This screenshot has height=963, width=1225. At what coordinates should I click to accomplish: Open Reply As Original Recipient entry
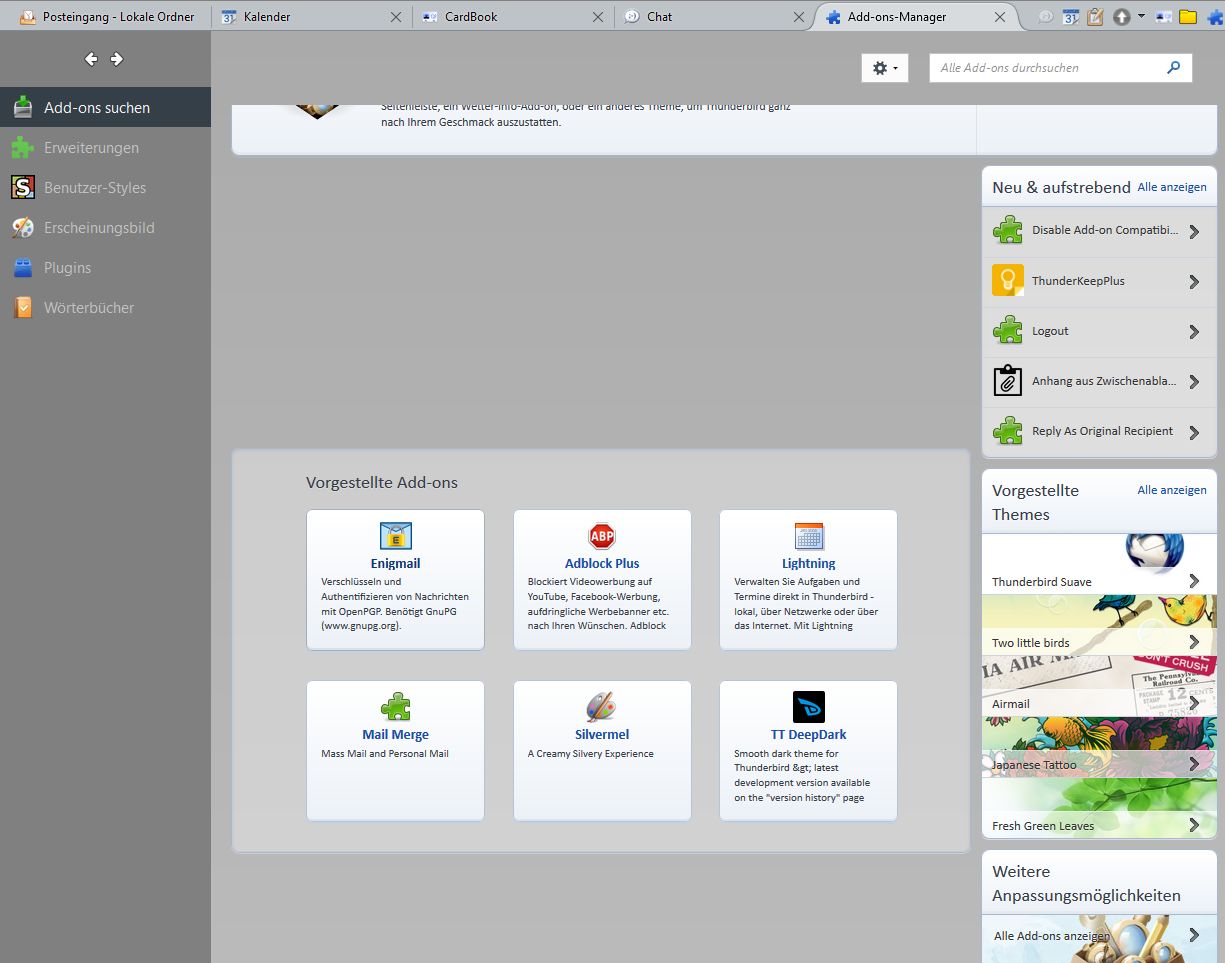(1099, 432)
